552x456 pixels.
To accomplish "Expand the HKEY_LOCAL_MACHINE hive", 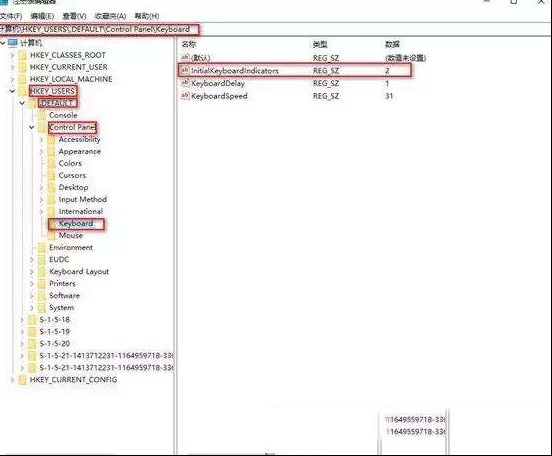I will [12, 79].
